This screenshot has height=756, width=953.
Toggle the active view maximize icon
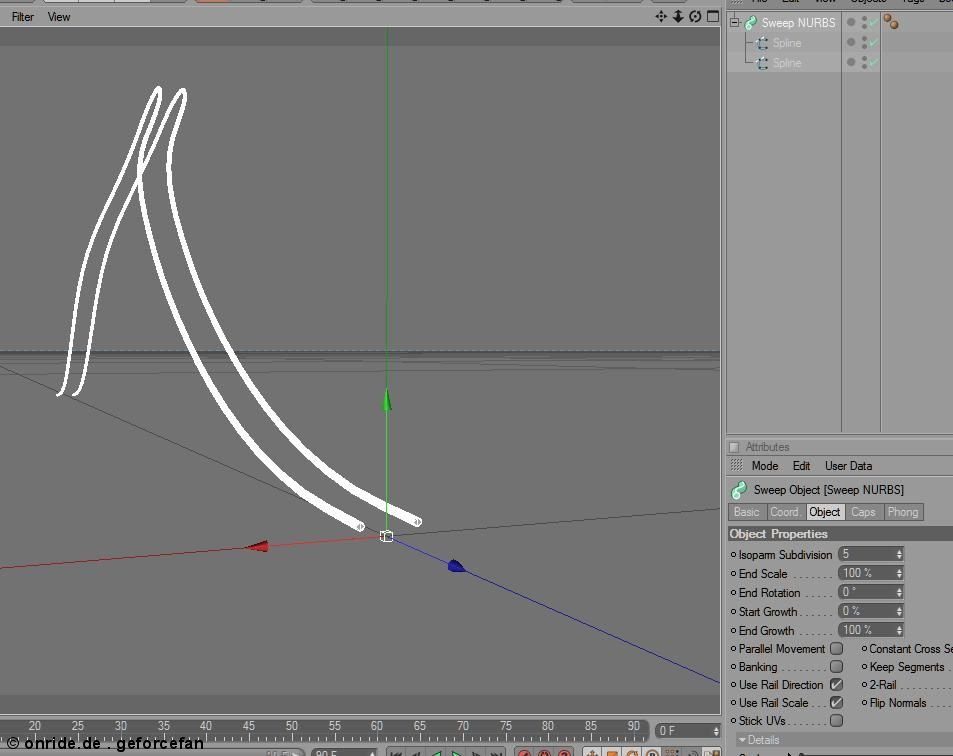click(x=713, y=16)
